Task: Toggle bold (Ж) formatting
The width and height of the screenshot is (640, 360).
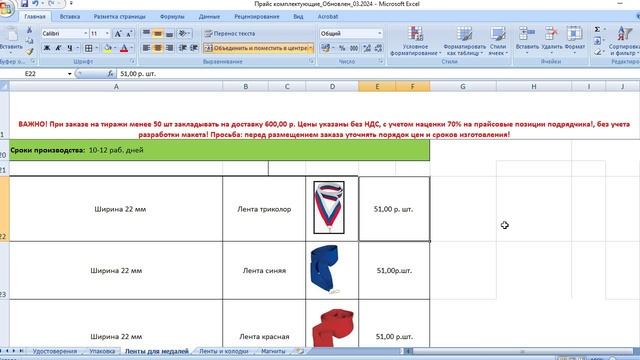Action: tap(47, 48)
